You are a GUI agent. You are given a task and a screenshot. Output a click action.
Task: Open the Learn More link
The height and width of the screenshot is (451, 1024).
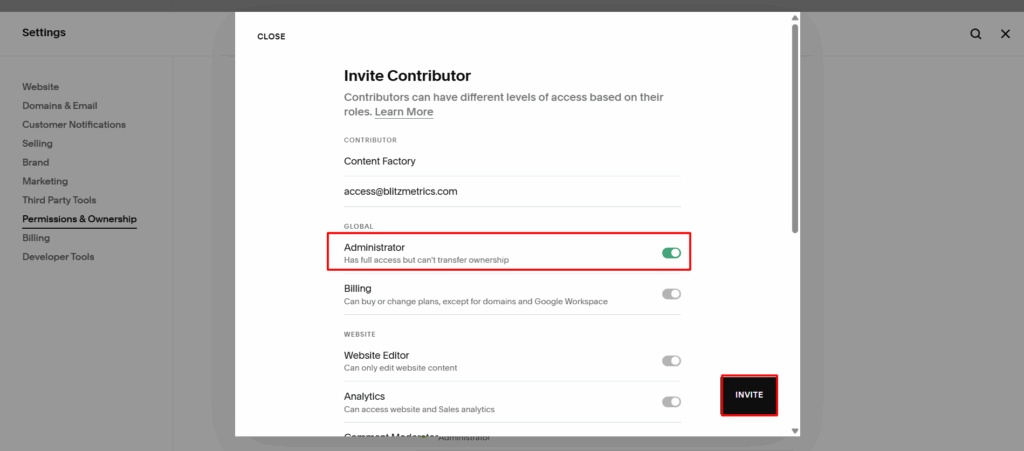click(404, 112)
